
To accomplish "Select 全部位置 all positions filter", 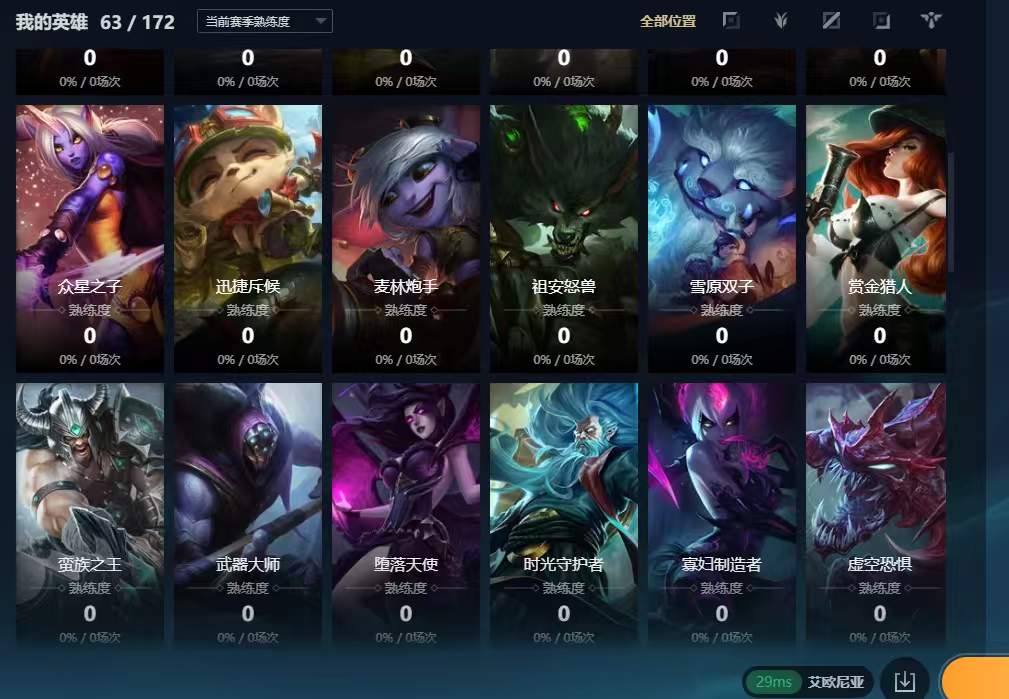I will 668,21.
